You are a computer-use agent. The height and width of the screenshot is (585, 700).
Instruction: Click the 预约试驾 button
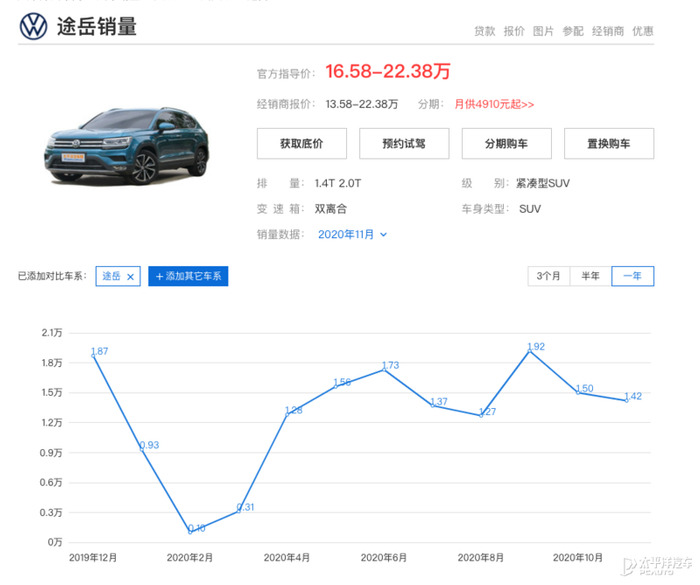click(403, 143)
